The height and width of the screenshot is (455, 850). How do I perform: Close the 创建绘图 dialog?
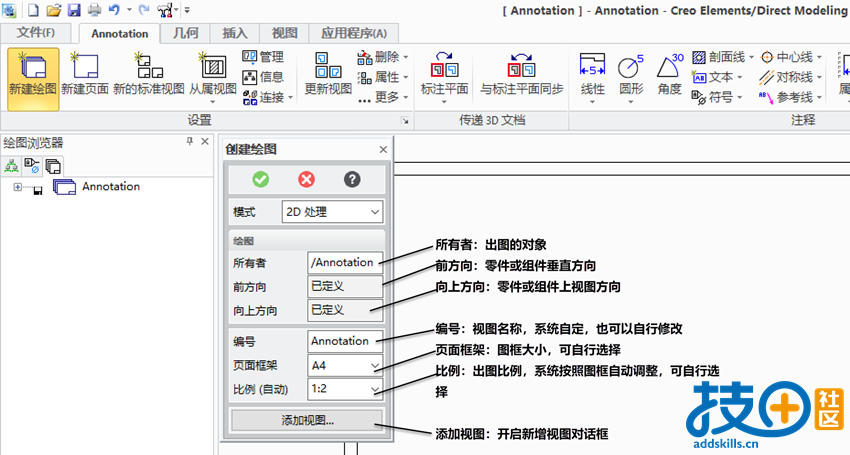coord(383,150)
